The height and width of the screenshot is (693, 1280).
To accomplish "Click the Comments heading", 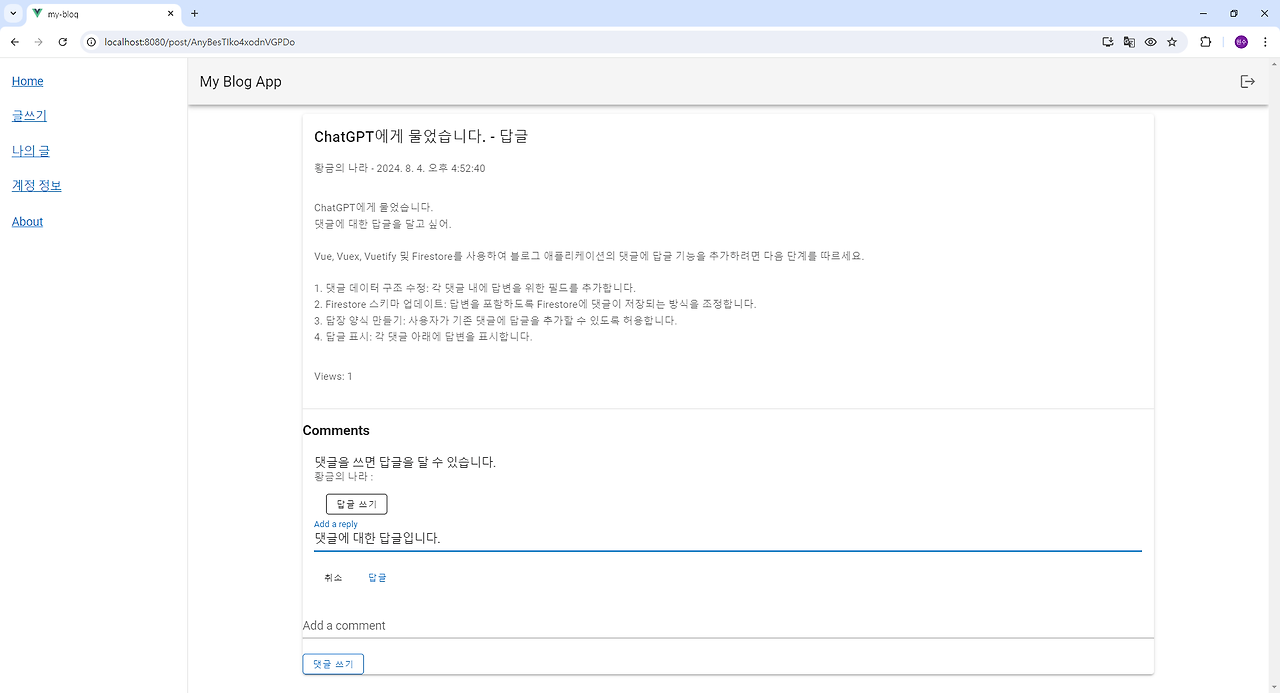I will point(336,431).
